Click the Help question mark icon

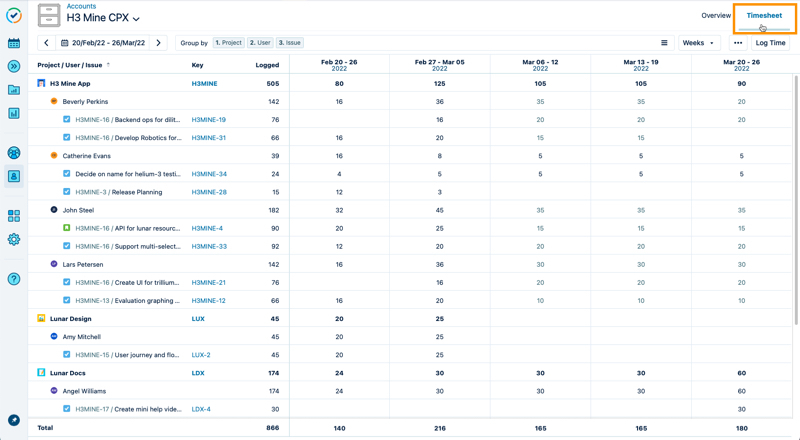(x=14, y=279)
